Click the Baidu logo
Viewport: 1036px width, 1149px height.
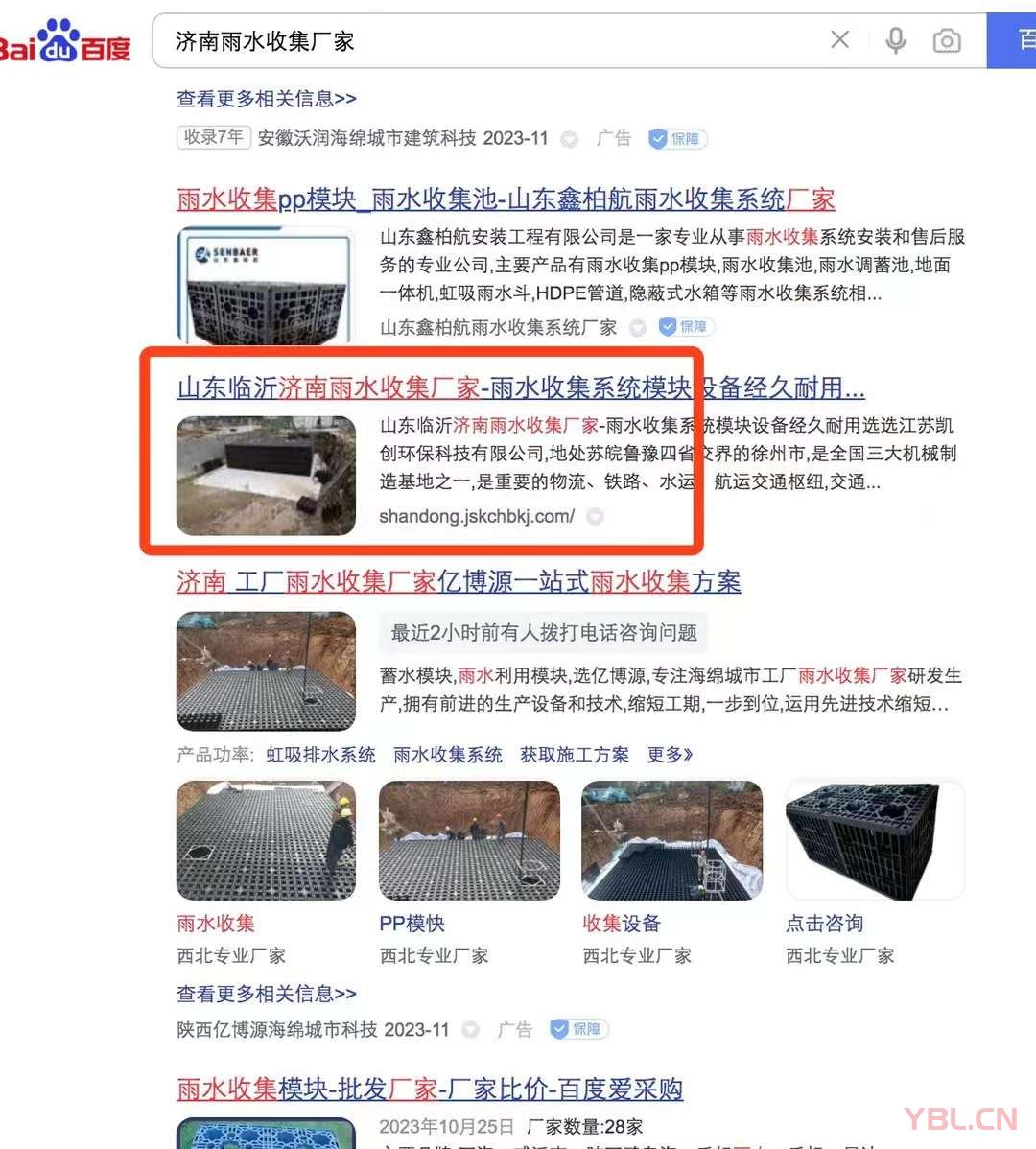click(64, 41)
